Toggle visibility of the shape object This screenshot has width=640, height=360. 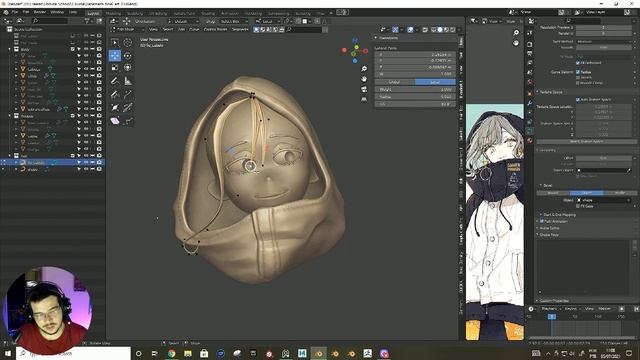point(86,169)
